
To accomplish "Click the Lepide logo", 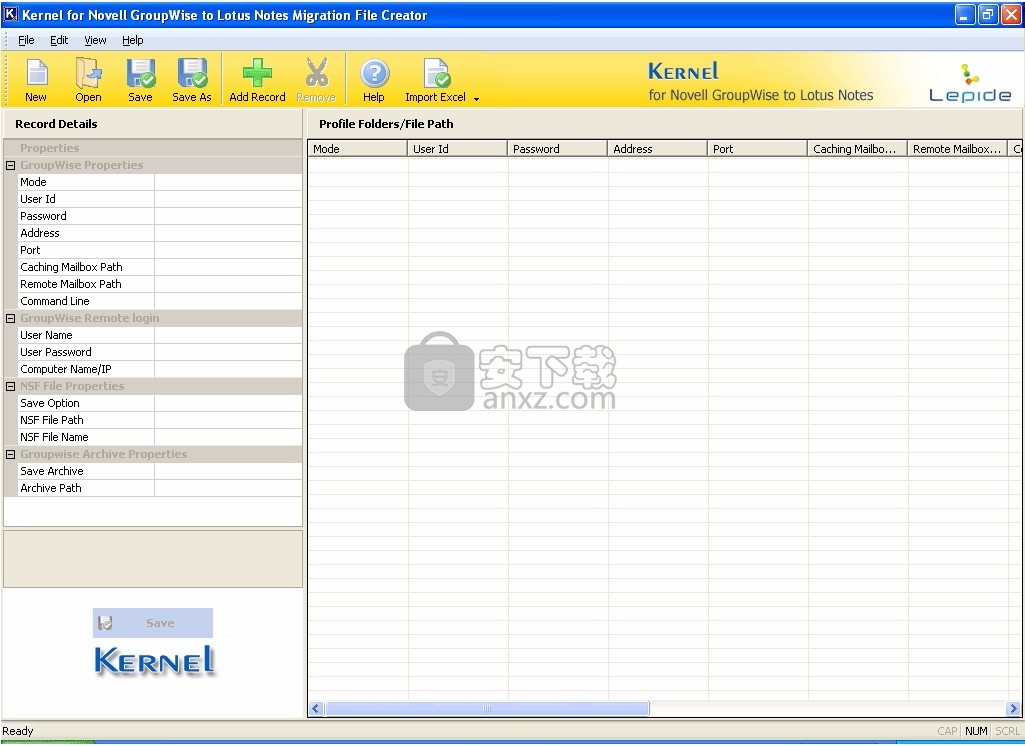I will tap(970, 83).
